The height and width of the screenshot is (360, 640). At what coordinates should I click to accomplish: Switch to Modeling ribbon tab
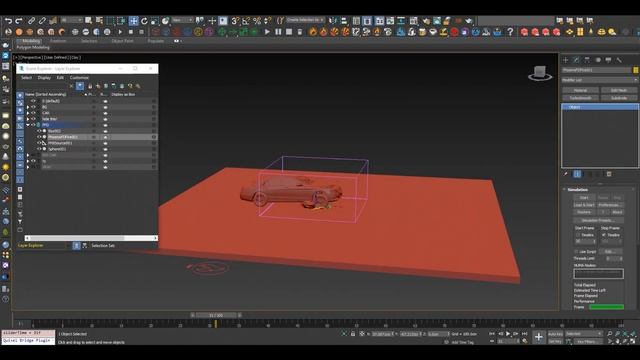[x=31, y=41]
